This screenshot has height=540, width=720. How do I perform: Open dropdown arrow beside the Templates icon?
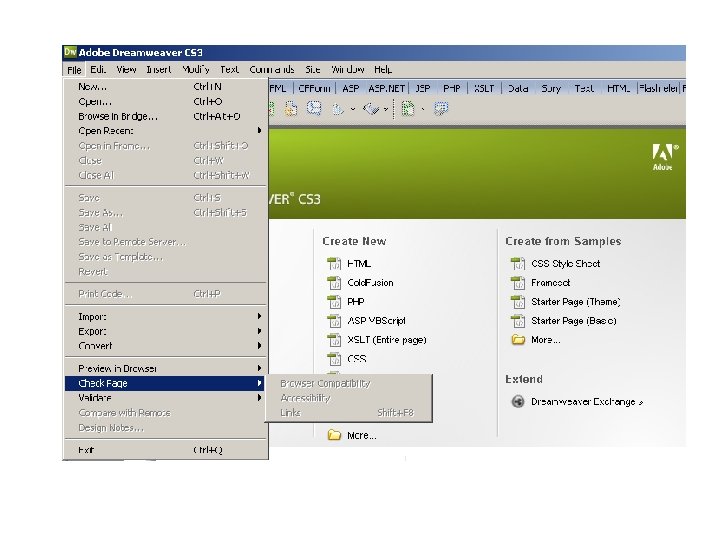422,109
